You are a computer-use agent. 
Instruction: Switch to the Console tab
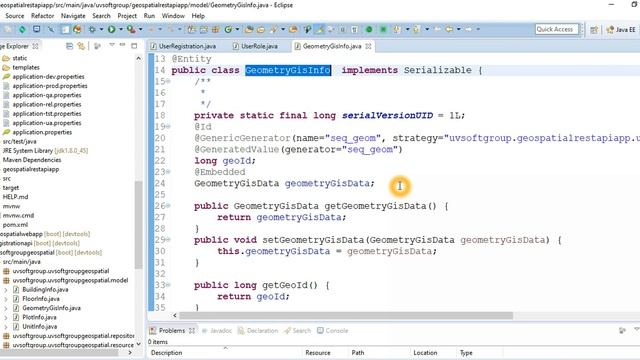[333, 331]
